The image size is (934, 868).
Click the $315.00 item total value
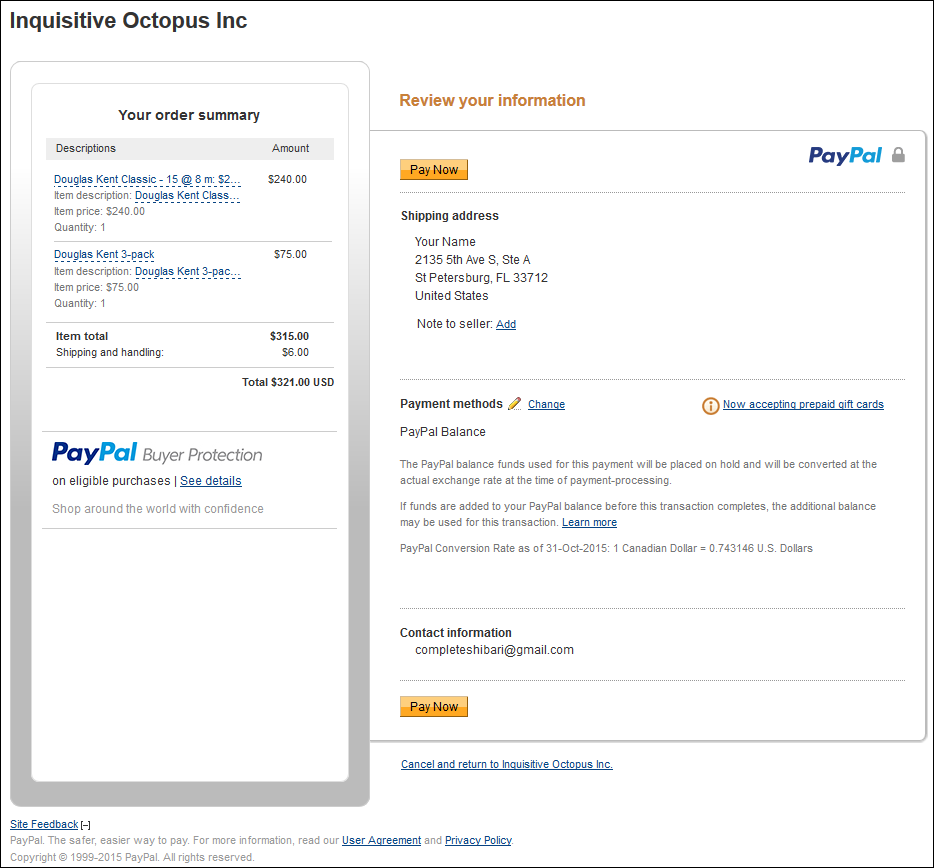[x=289, y=337]
